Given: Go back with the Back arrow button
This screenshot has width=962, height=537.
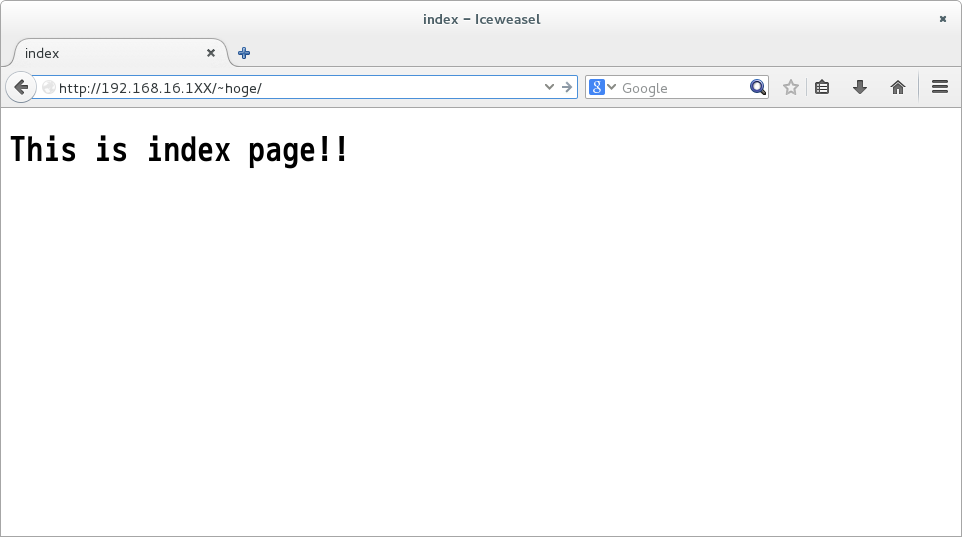Looking at the screenshot, I should click(x=21, y=87).
